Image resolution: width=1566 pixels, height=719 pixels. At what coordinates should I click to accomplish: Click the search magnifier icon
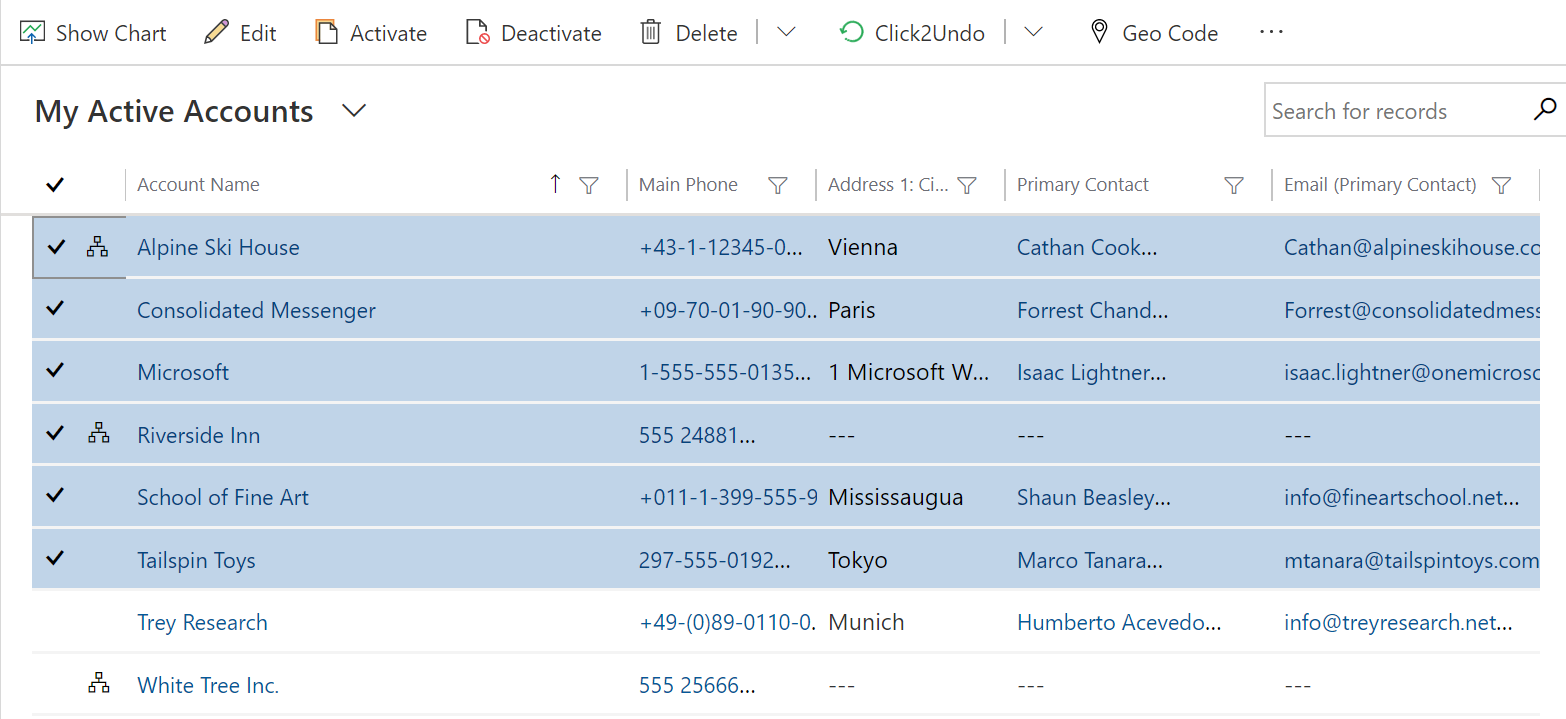pyautogui.click(x=1545, y=110)
